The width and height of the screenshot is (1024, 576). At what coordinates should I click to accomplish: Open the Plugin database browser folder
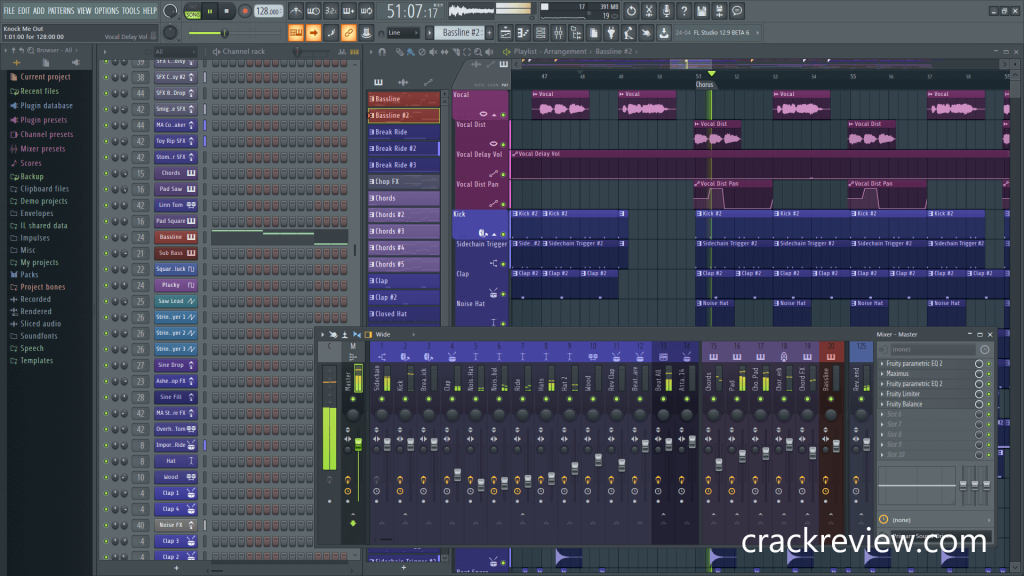point(45,105)
